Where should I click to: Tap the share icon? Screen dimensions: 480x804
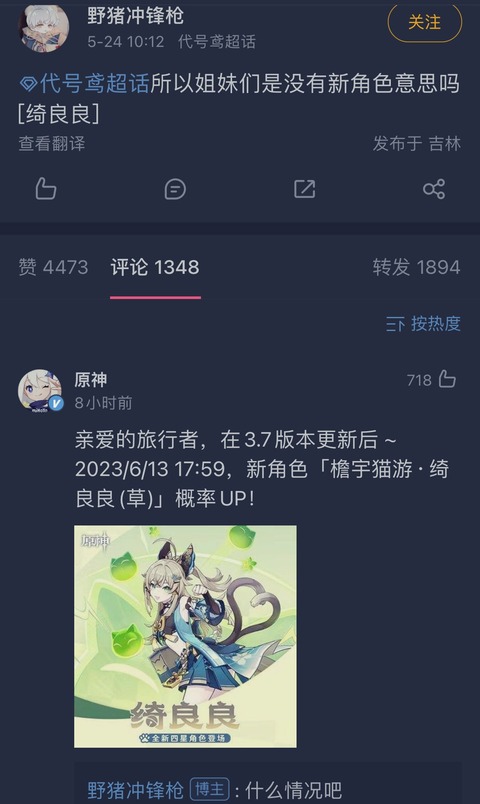click(x=434, y=189)
